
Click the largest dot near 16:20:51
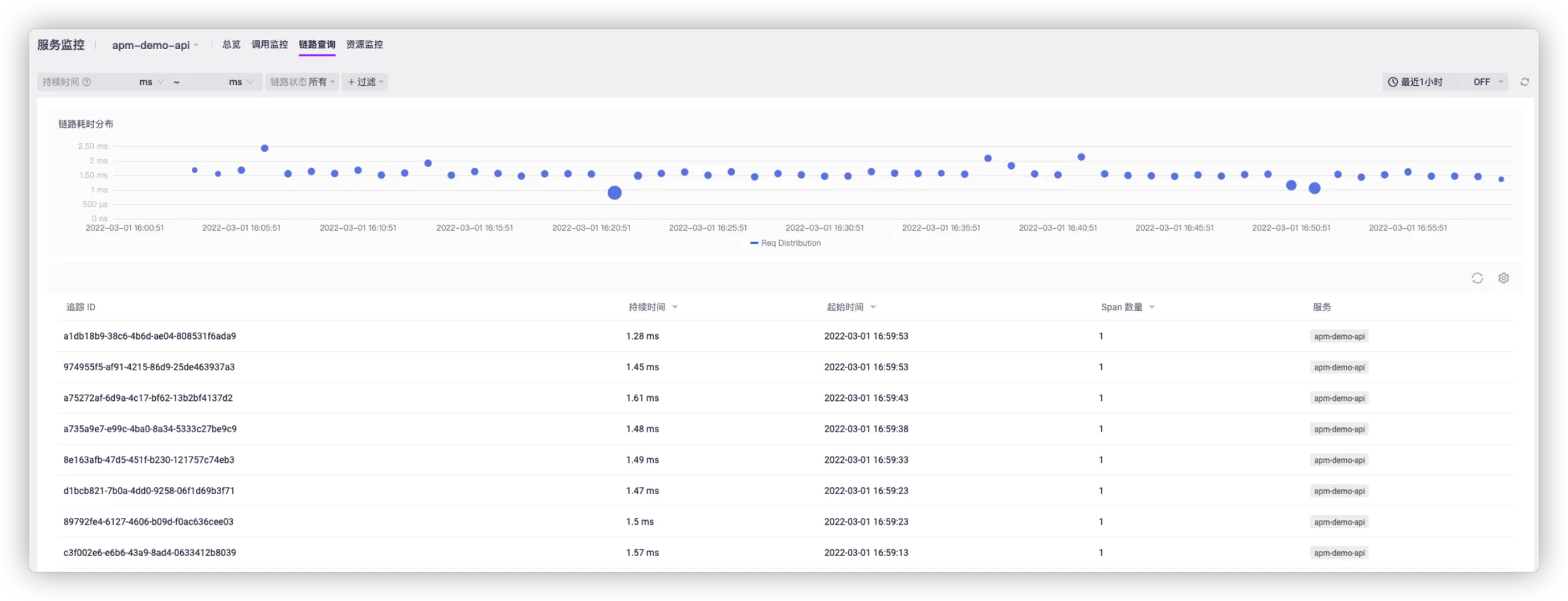click(x=615, y=193)
